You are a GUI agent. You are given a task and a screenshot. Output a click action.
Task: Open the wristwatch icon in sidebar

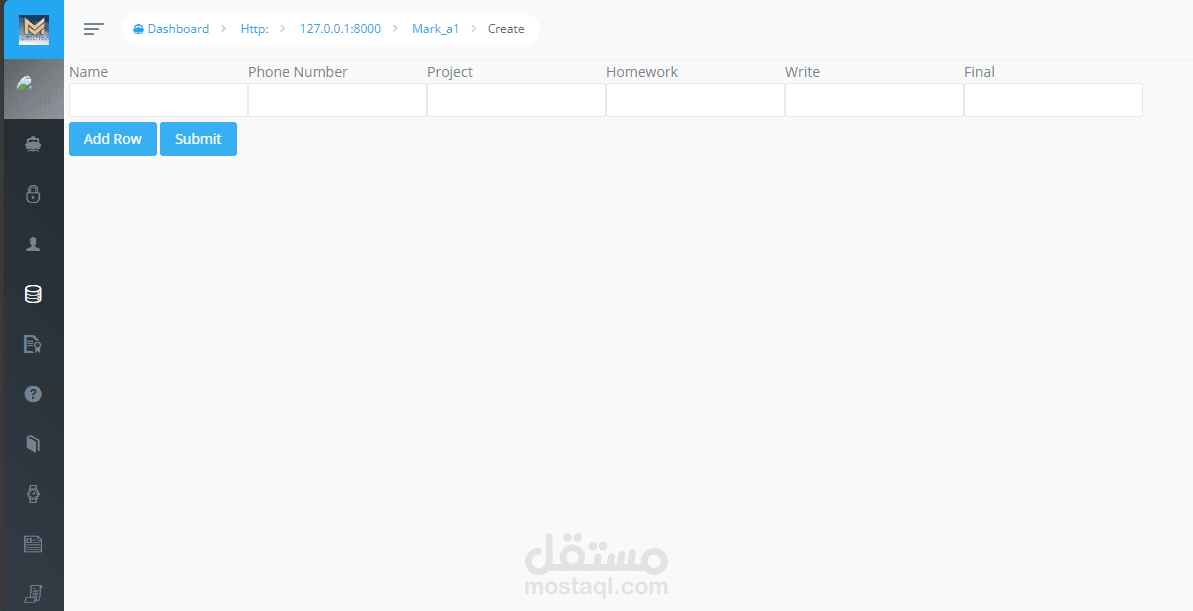[33, 494]
